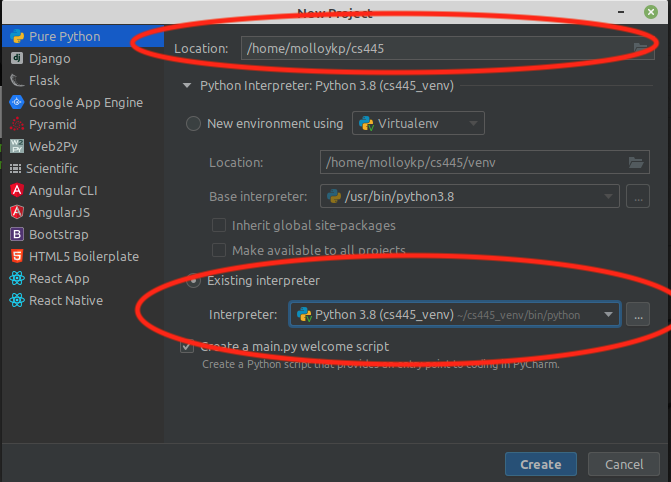The image size is (671, 482).
Task: Click the Create button
Action: click(540, 464)
